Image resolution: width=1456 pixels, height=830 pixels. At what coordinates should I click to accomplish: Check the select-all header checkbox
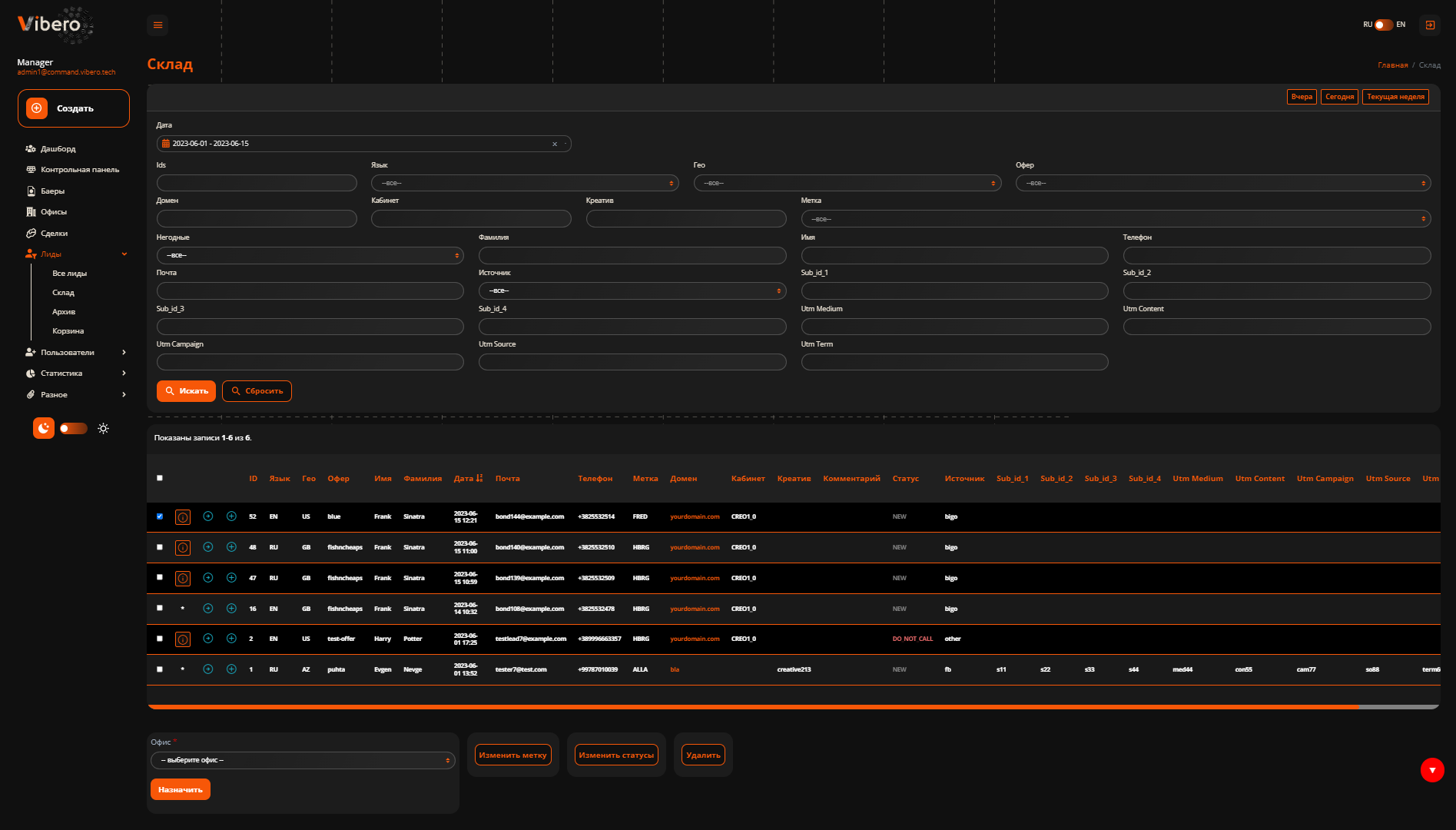(x=160, y=478)
